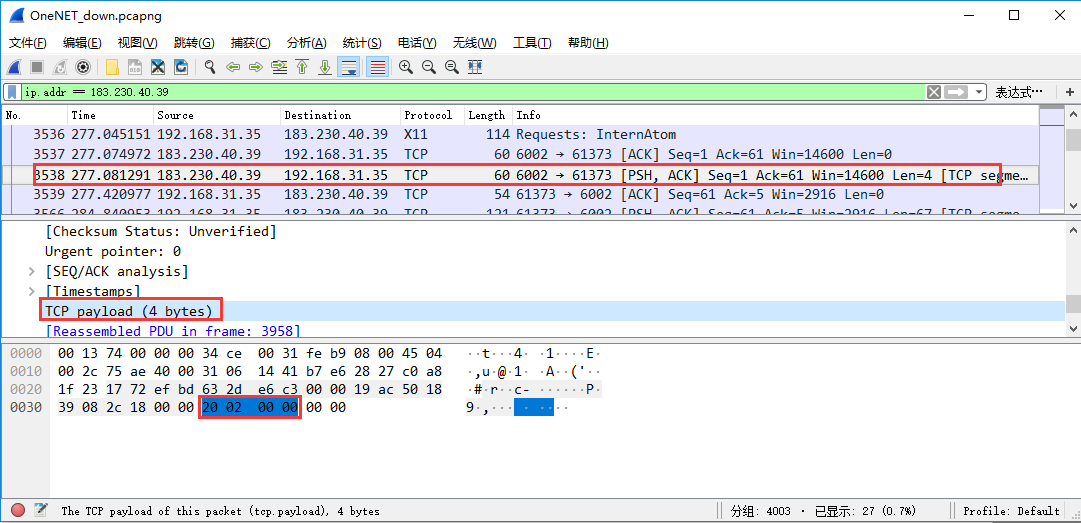Jump to the first packet
This screenshot has width=1081, height=523.
(x=301, y=67)
